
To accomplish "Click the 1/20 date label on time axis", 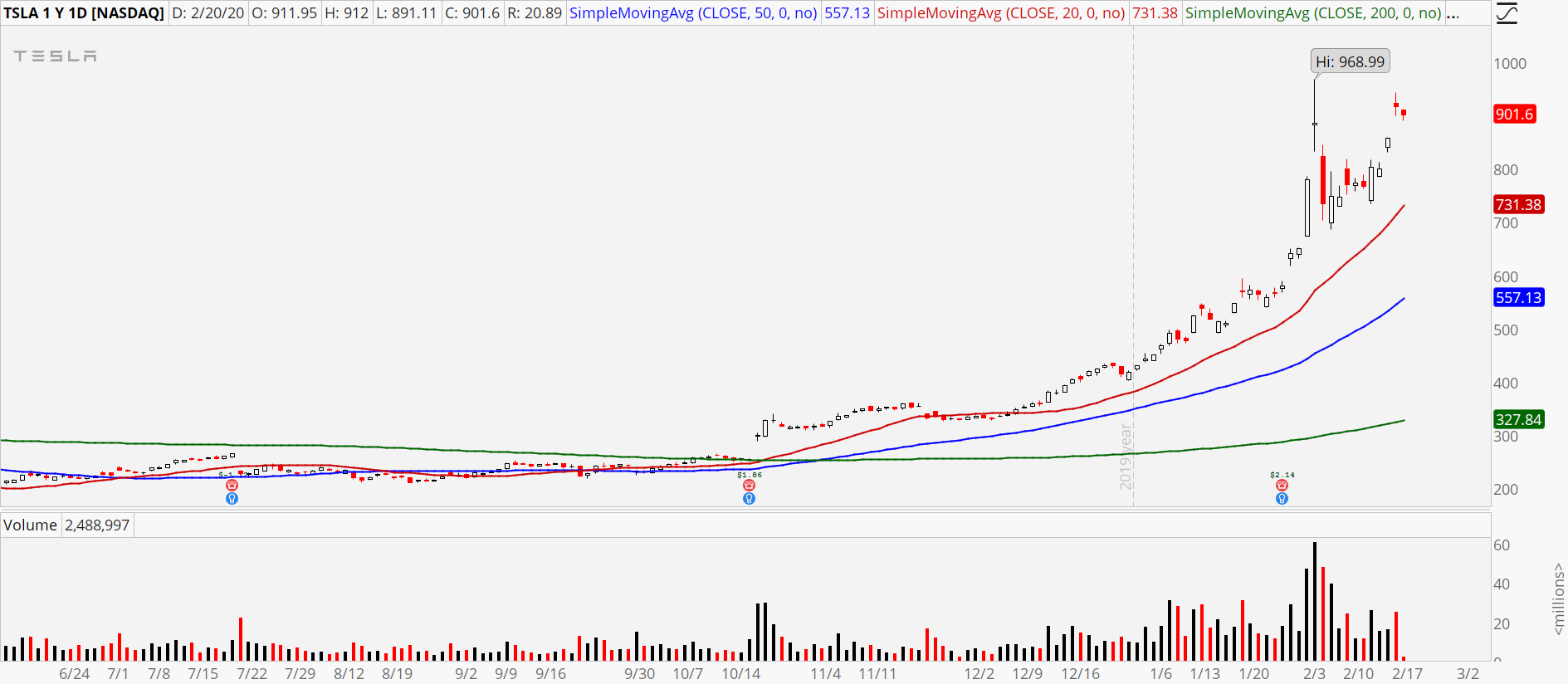I will (x=1254, y=674).
